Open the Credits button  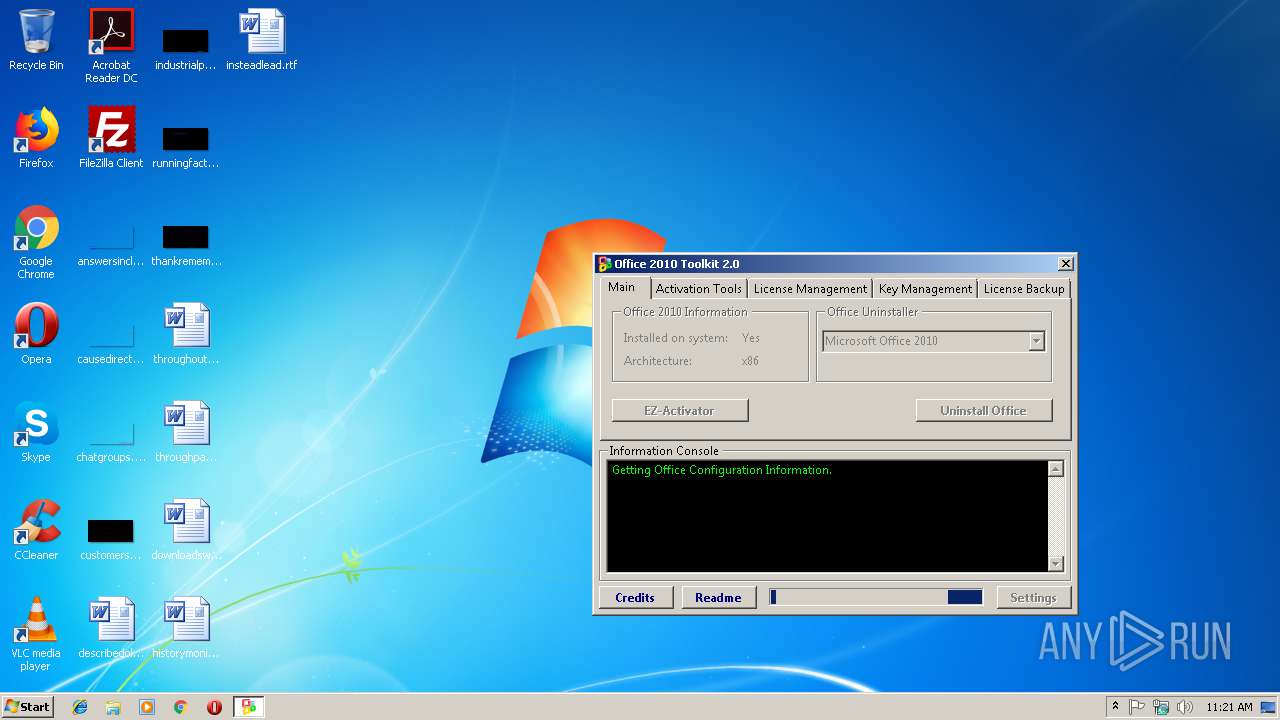(635, 597)
